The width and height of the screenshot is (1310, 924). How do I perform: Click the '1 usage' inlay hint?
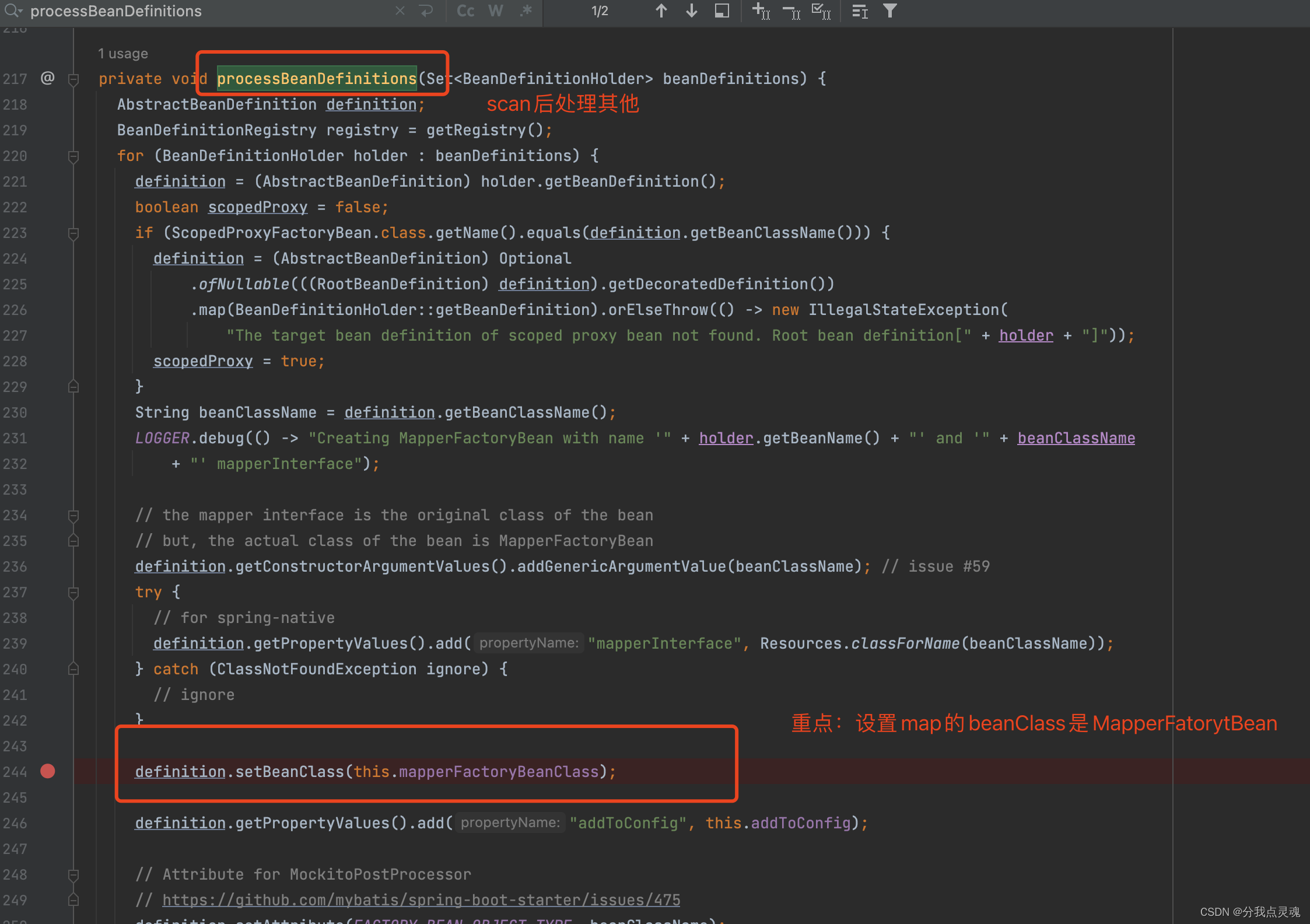(123, 54)
